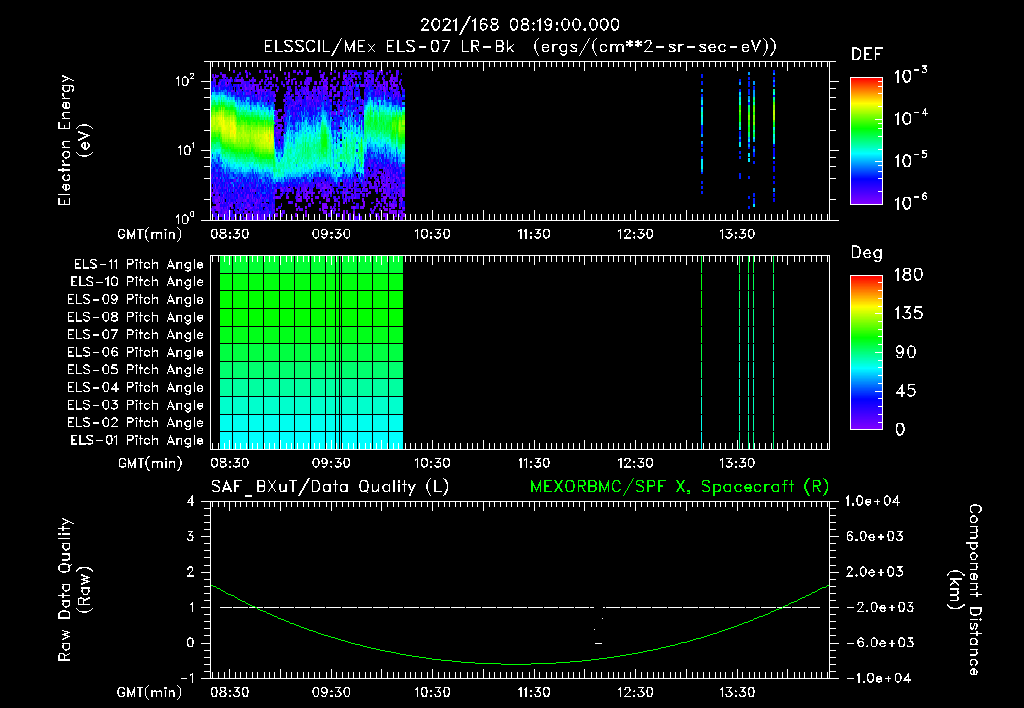Click the timestamp title 2021/168 08:19:00.000
1024x708 pixels.
tap(520, 25)
